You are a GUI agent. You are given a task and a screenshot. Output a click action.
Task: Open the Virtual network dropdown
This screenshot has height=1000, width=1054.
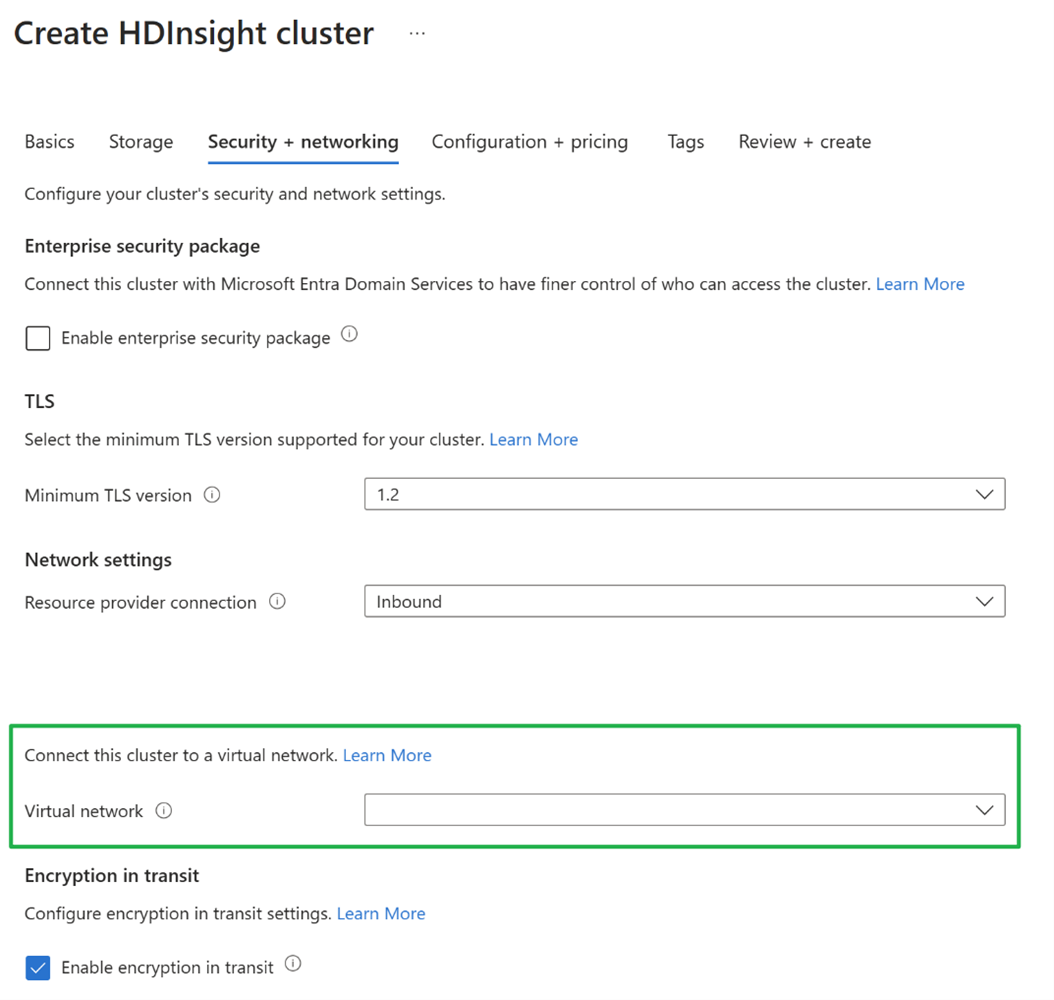click(x=684, y=810)
